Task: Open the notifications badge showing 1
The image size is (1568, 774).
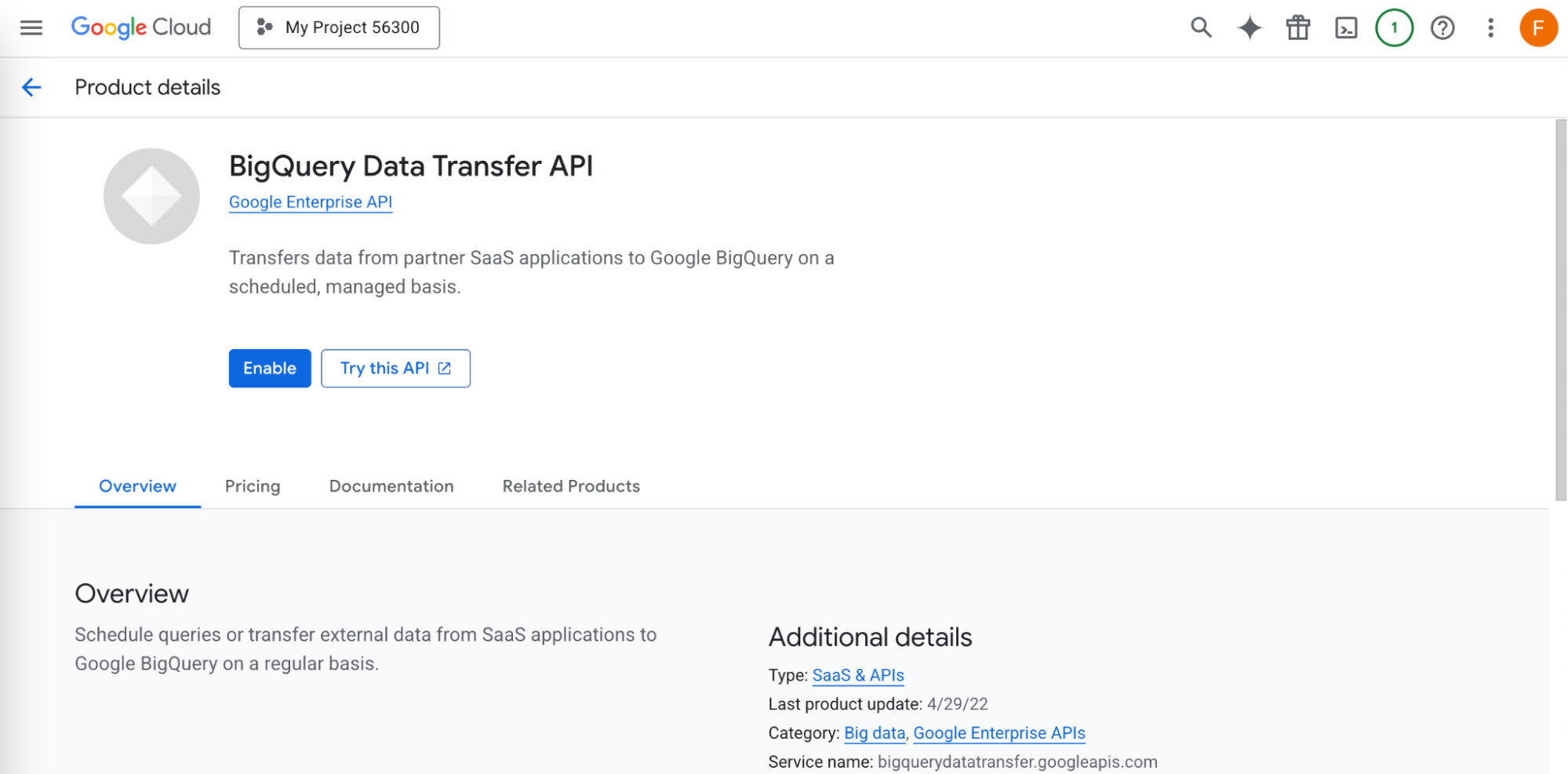Action: tap(1394, 28)
